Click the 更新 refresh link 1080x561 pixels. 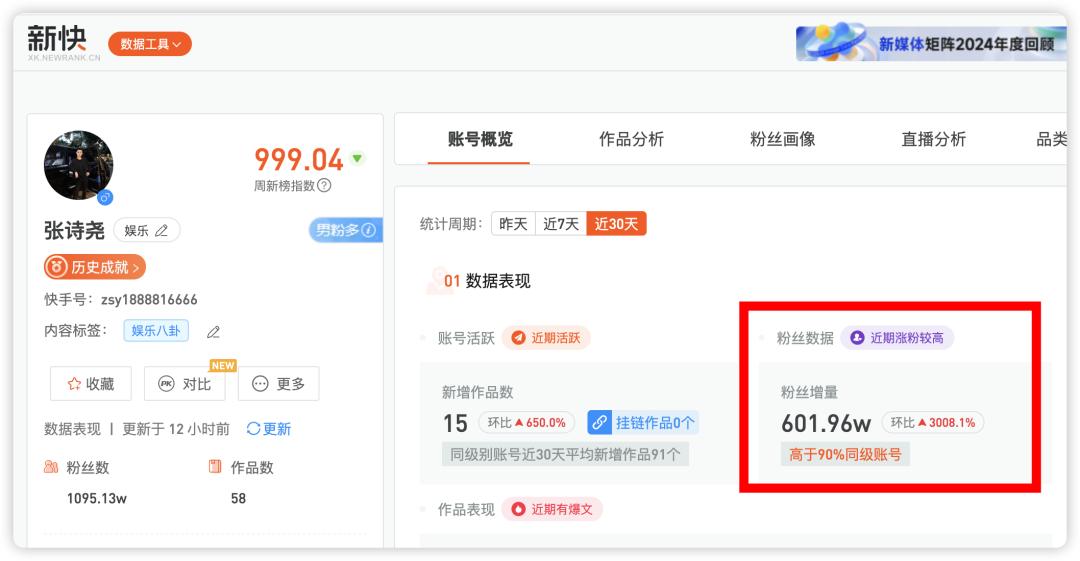pyautogui.click(x=269, y=429)
